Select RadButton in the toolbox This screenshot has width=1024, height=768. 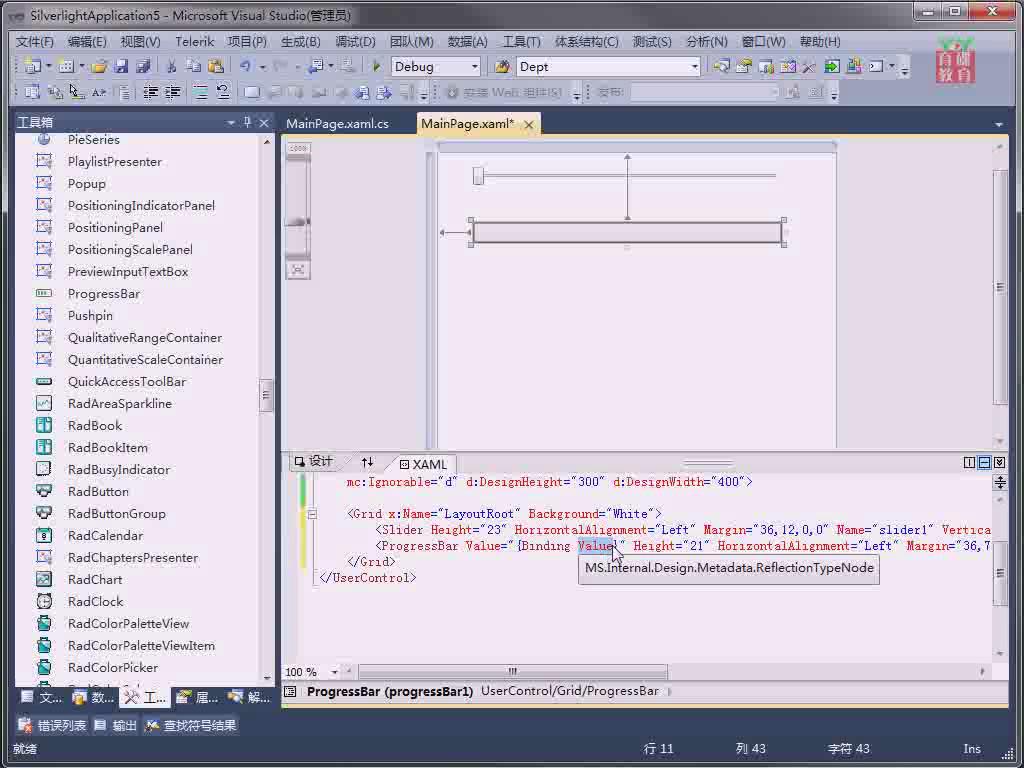click(98, 492)
